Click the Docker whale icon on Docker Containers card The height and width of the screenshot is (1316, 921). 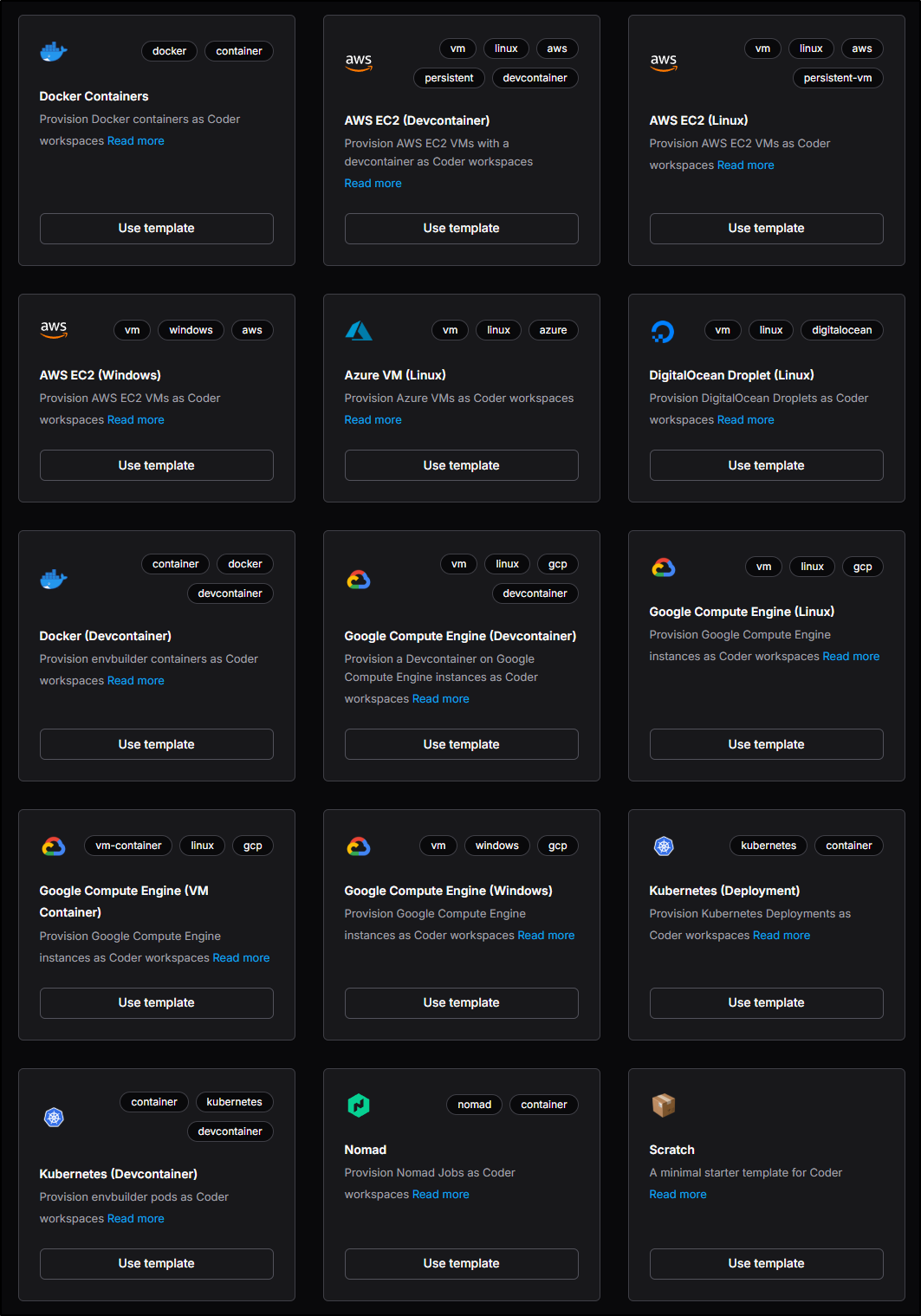pos(54,51)
